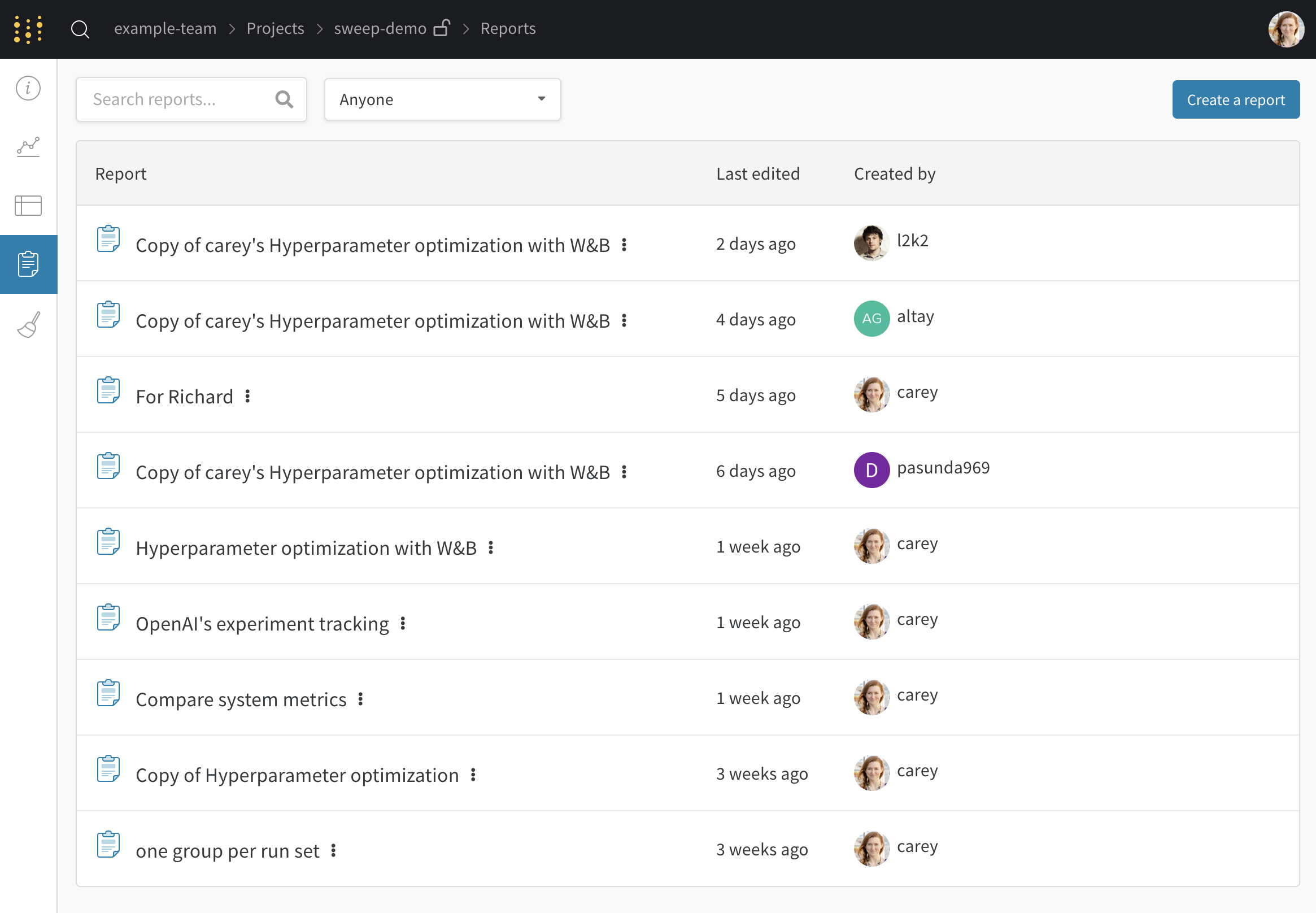Open project overview info icon in sidebar

click(28, 88)
